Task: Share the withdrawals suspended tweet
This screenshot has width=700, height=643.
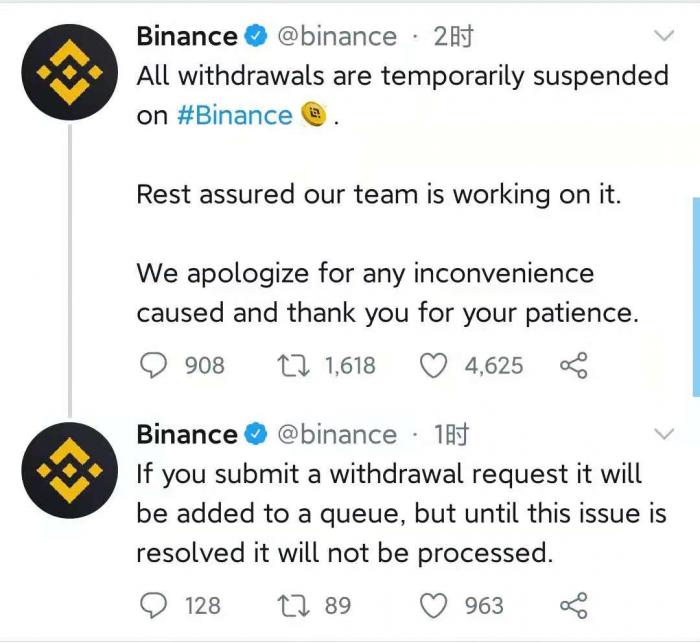Action: [x=573, y=366]
